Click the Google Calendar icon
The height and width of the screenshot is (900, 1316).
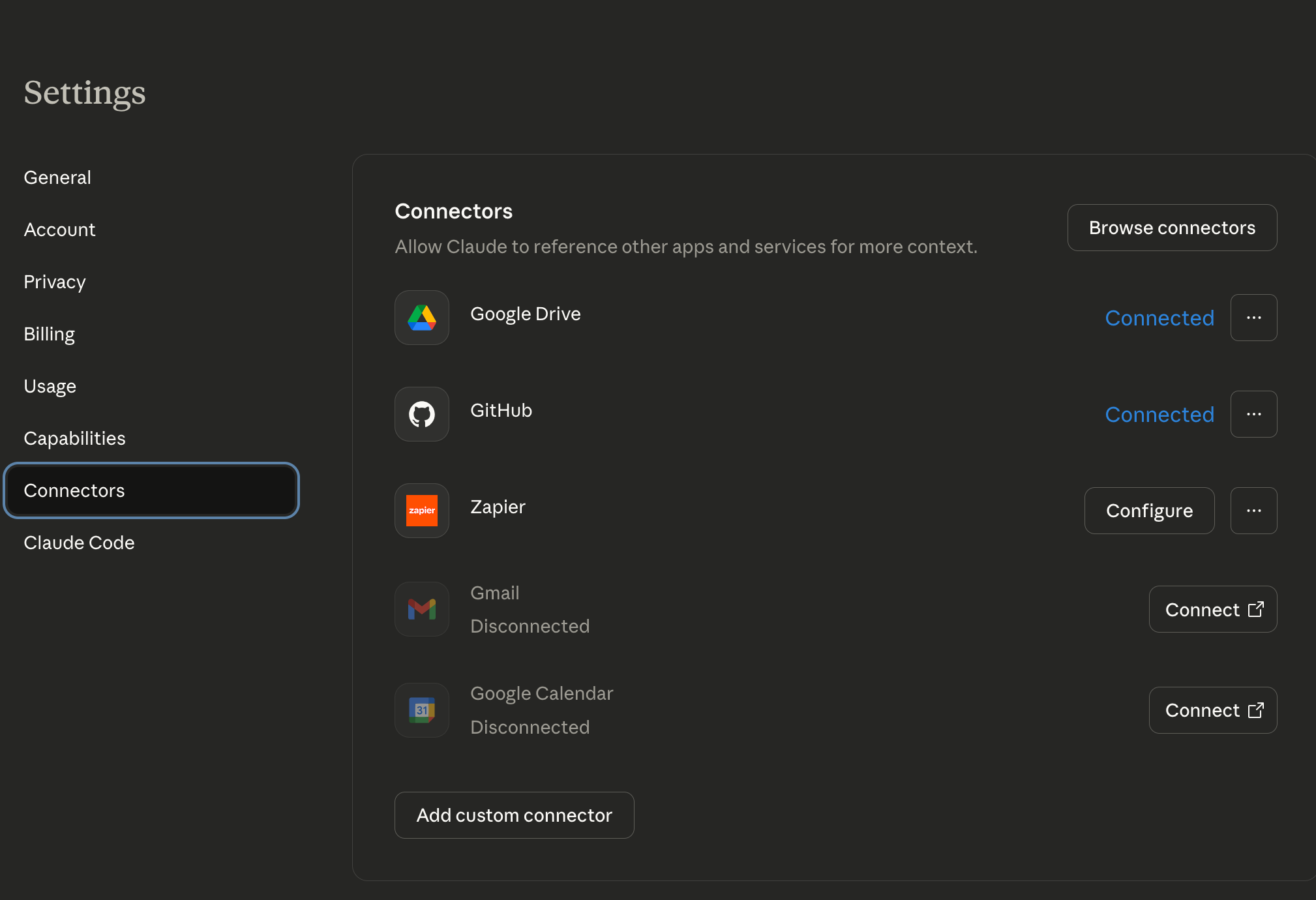point(422,710)
